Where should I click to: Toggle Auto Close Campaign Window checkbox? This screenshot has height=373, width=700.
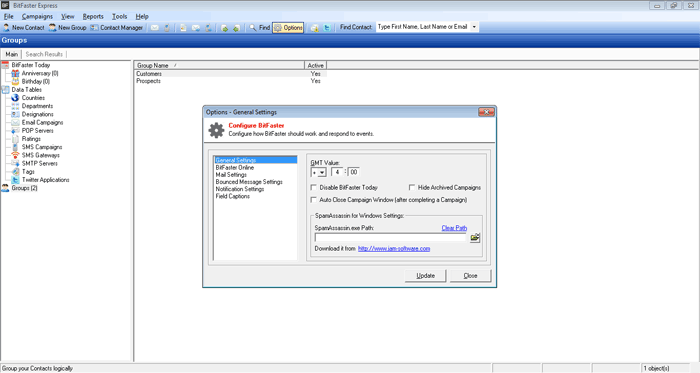tap(314, 199)
